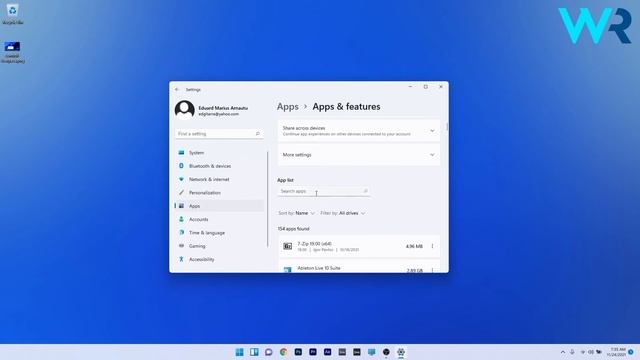Launch Photoshop from the taskbar
The image size is (640, 360).
[x=298, y=352]
